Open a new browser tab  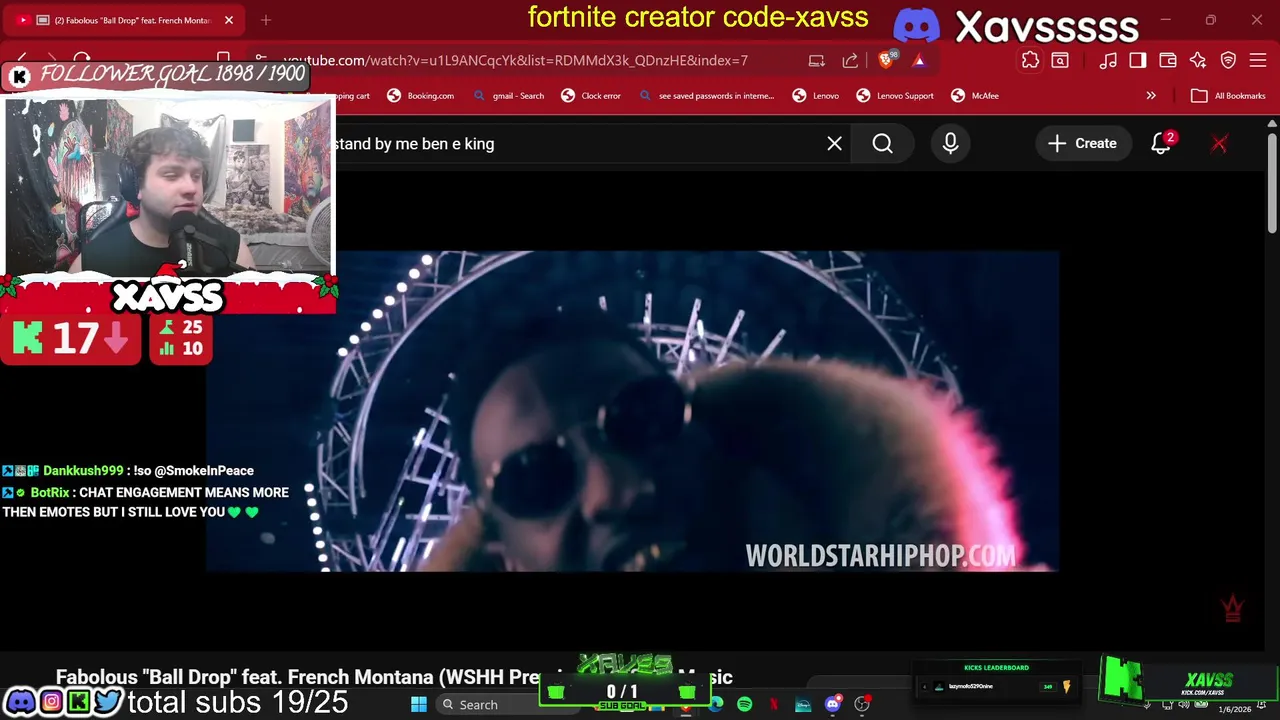266,20
